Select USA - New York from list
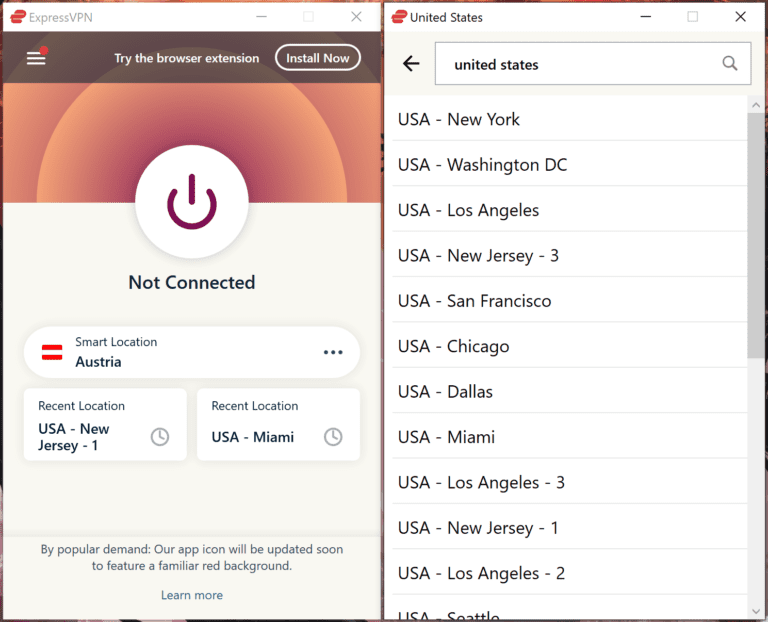 tap(570, 119)
